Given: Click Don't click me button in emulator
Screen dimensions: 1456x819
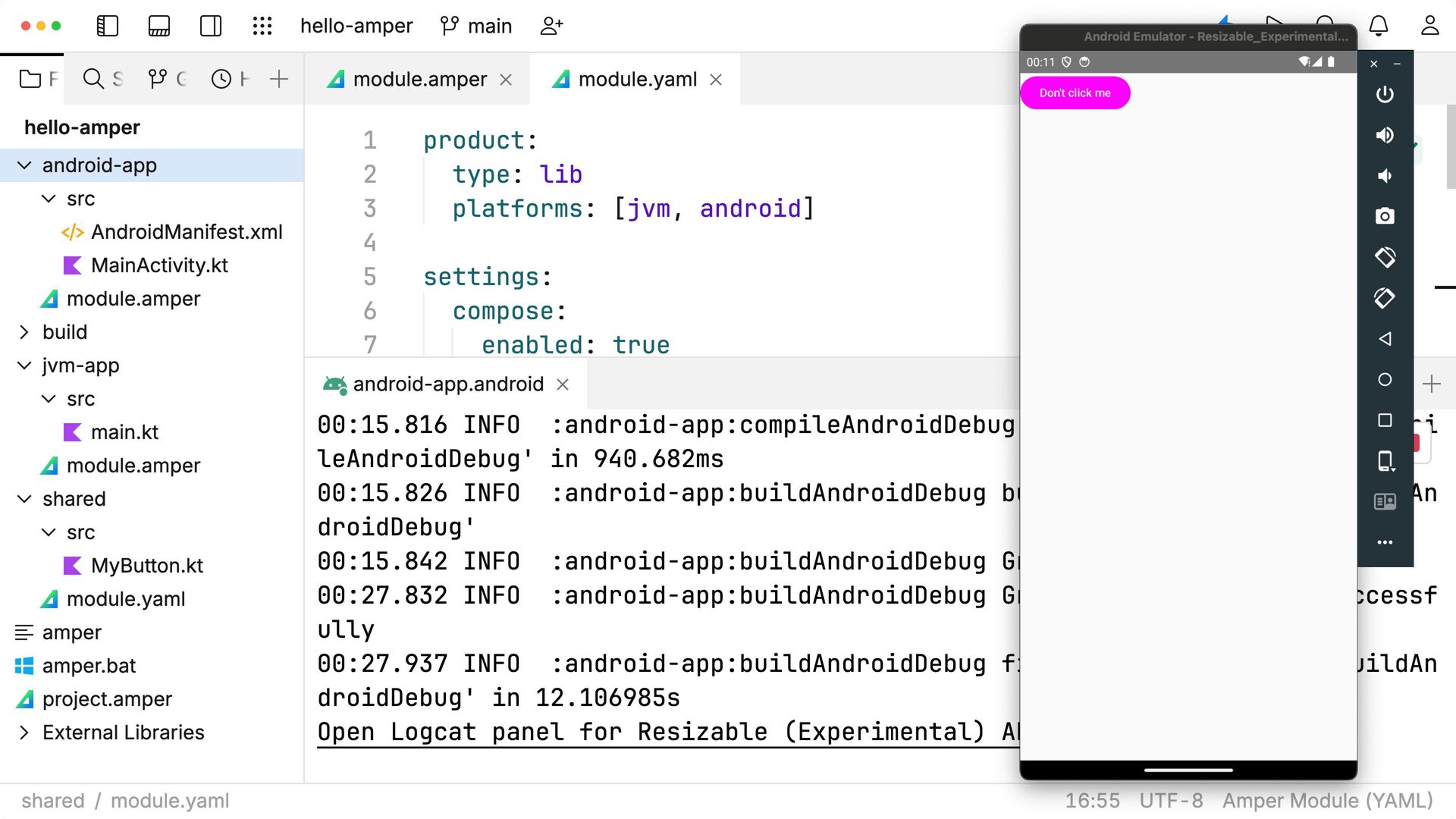Looking at the screenshot, I should tap(1075, 93).
